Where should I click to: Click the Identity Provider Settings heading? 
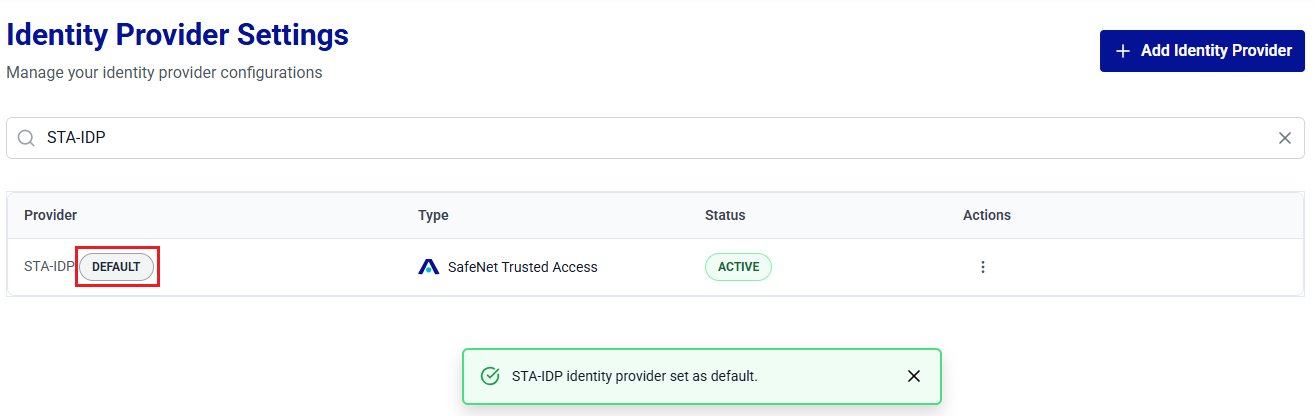[x=178, y=36]
